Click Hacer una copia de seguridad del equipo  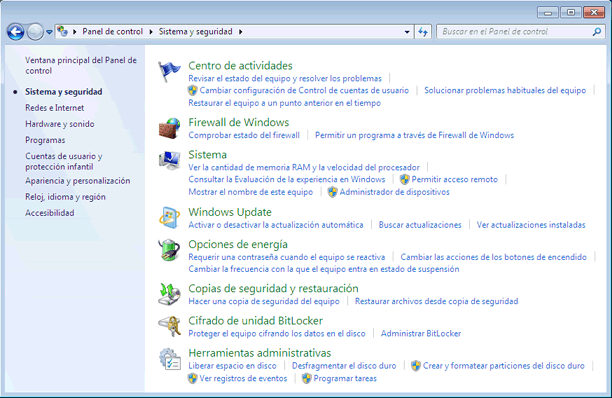tap(264, 301)
